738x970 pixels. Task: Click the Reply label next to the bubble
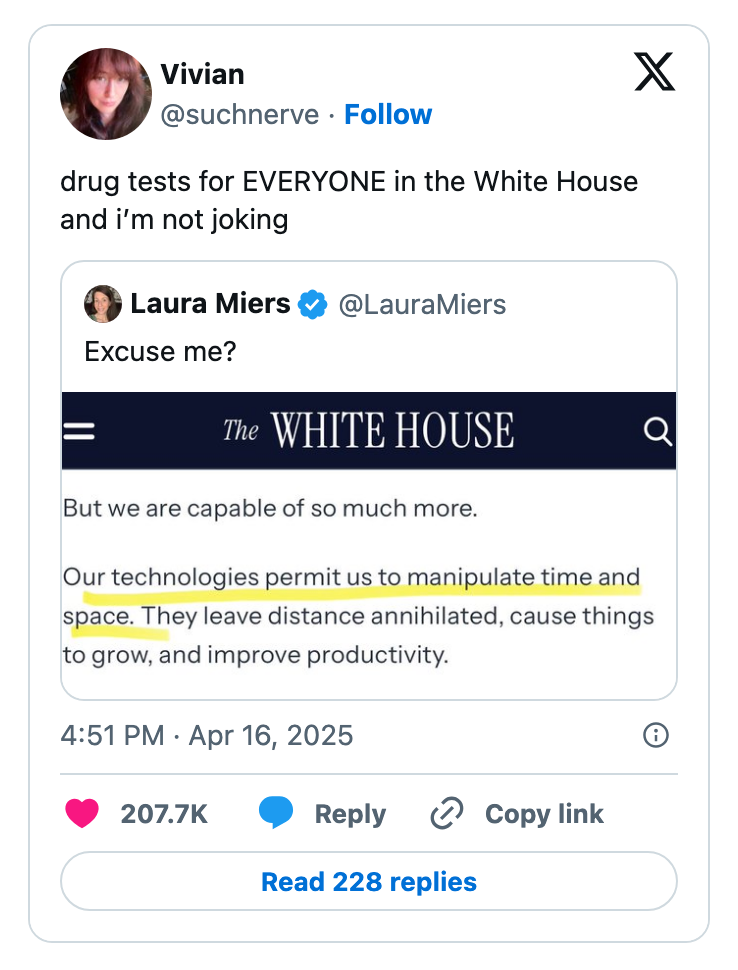(350, 813)
